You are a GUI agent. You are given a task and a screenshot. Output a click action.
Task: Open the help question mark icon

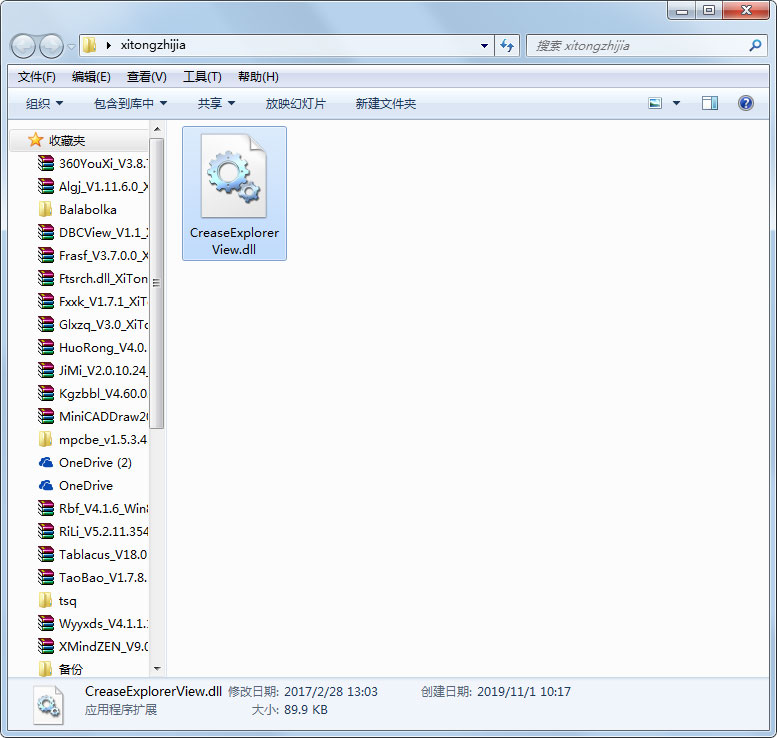745,103
